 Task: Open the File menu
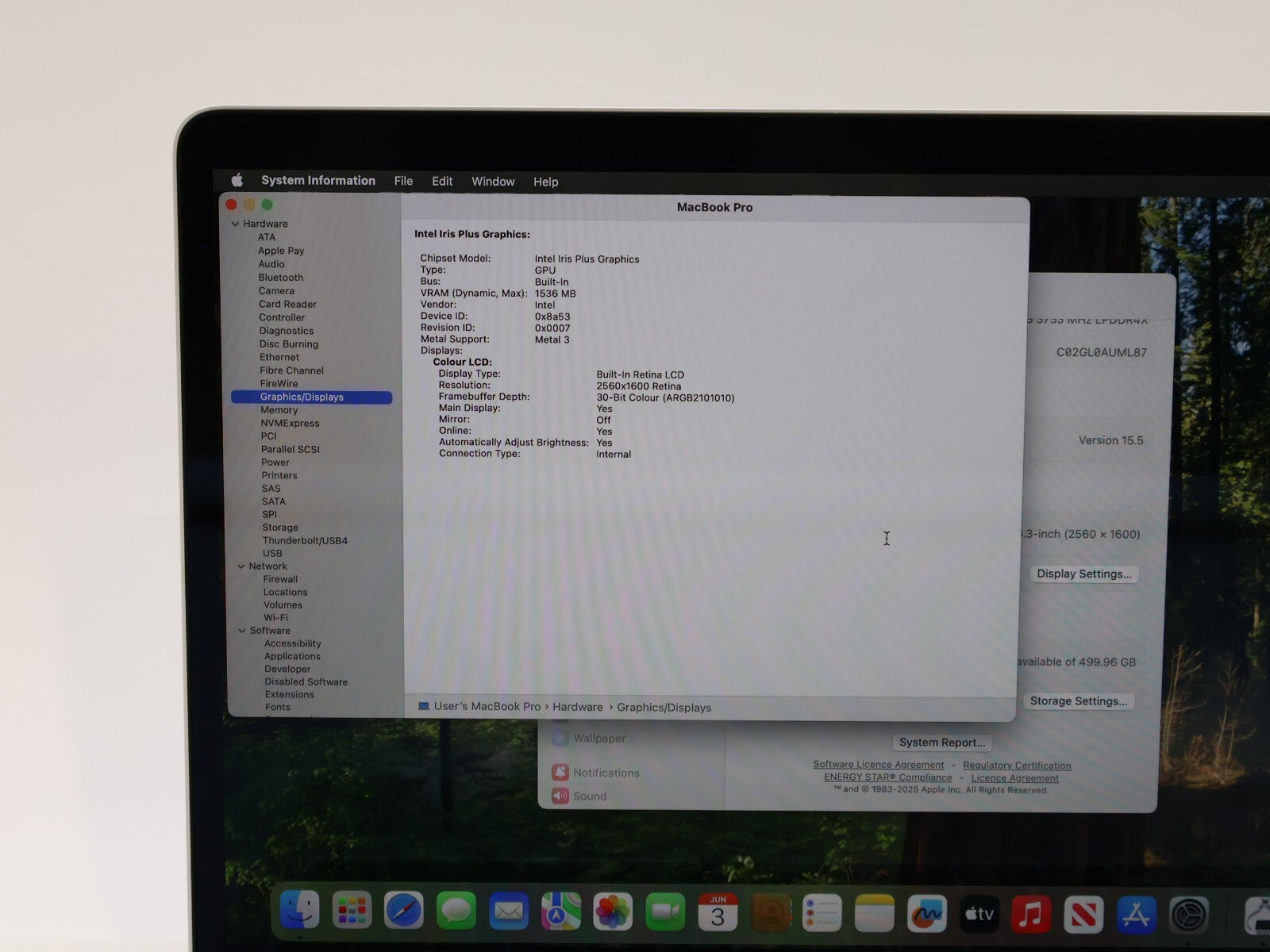[x=403, y=181]
